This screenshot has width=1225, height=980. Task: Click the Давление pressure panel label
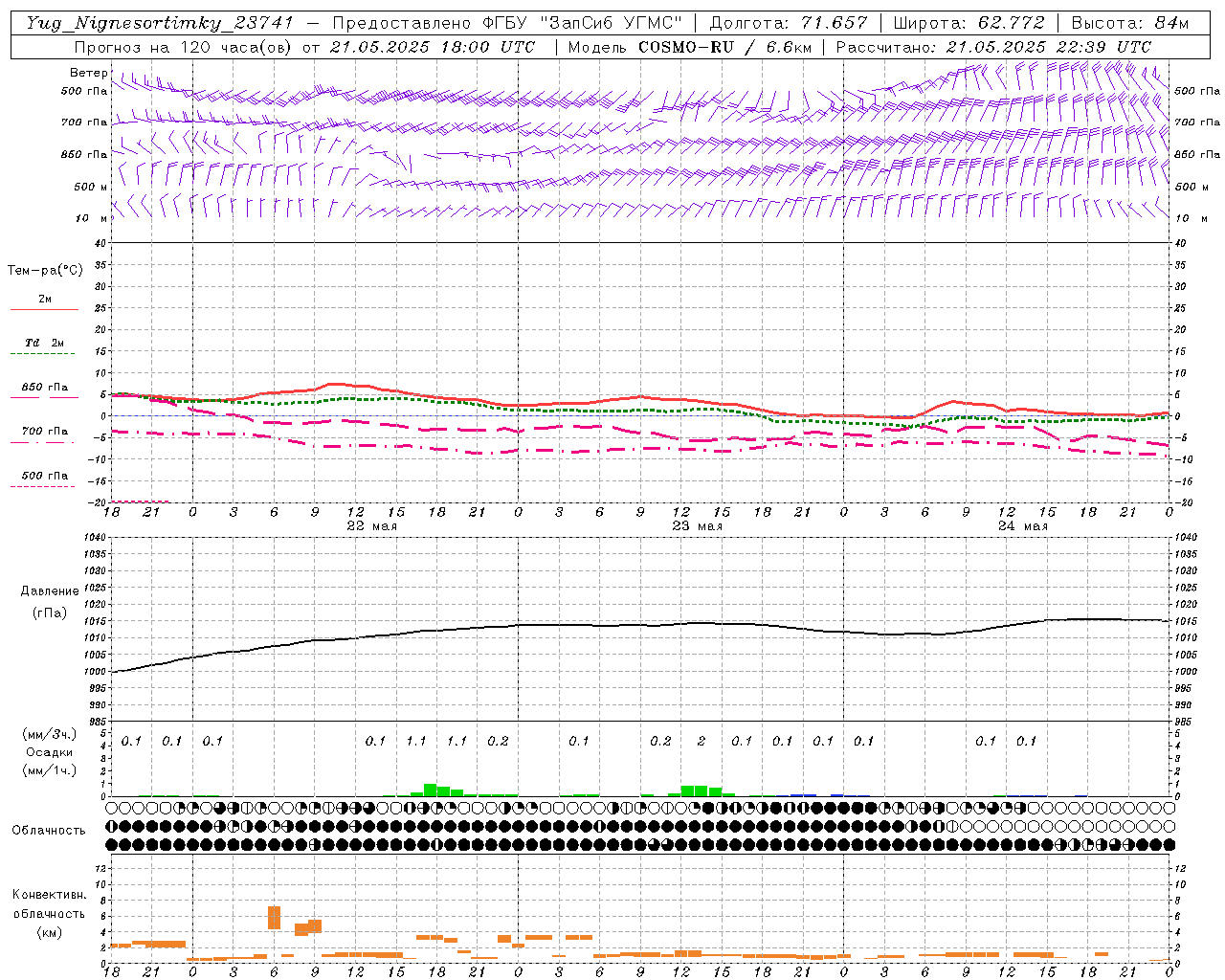click(50, 591)
